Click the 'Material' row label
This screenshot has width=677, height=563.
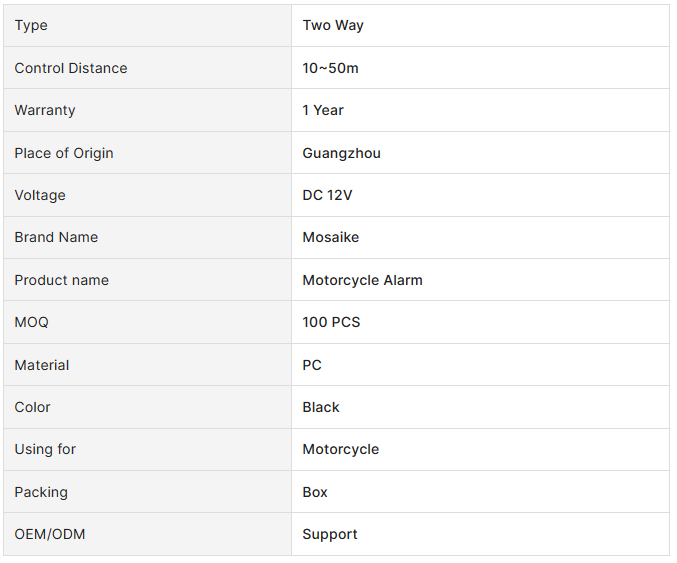coord(42,365)
